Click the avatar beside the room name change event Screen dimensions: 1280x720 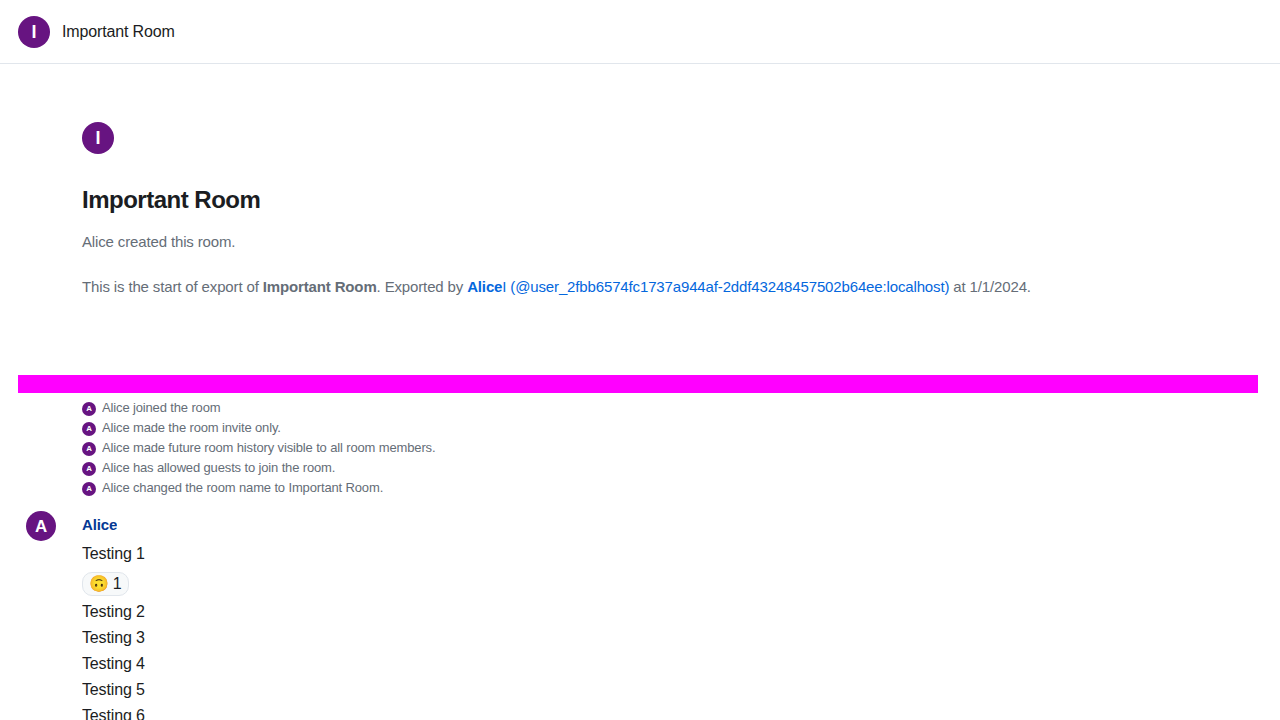click(89, 489)
